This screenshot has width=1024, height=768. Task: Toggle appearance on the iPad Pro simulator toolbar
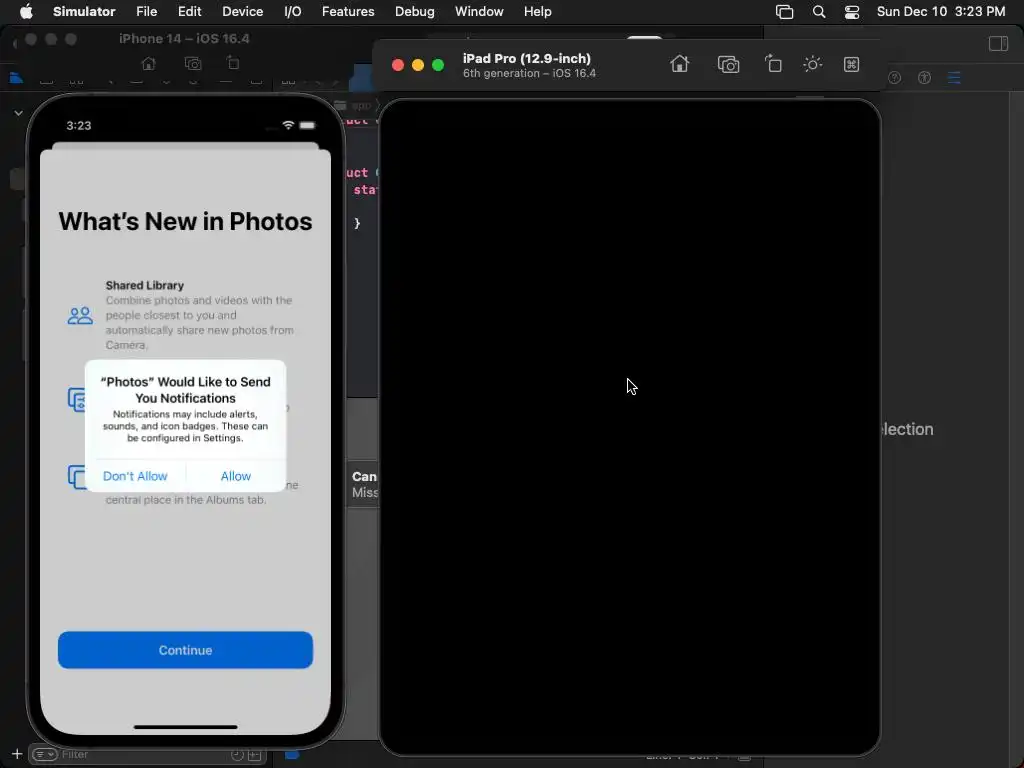coord(812,64)
